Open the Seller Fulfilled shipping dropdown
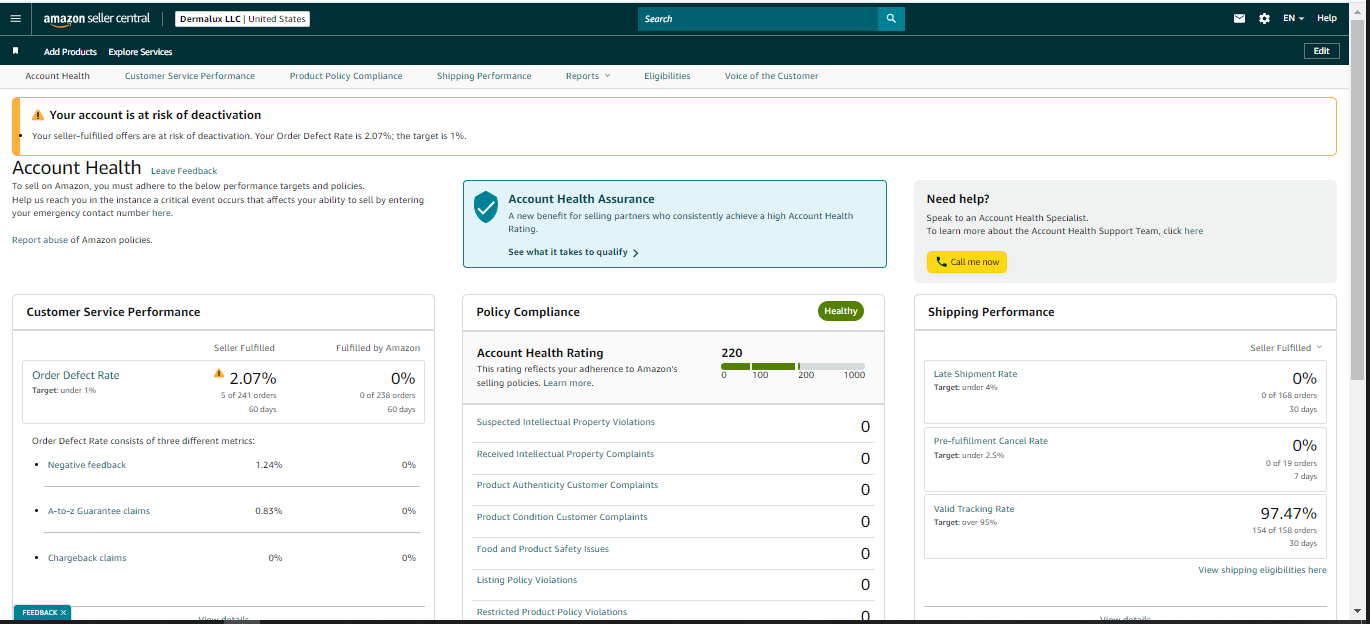The width and height of the screenshot is (1370, 624). [1286, 348]
